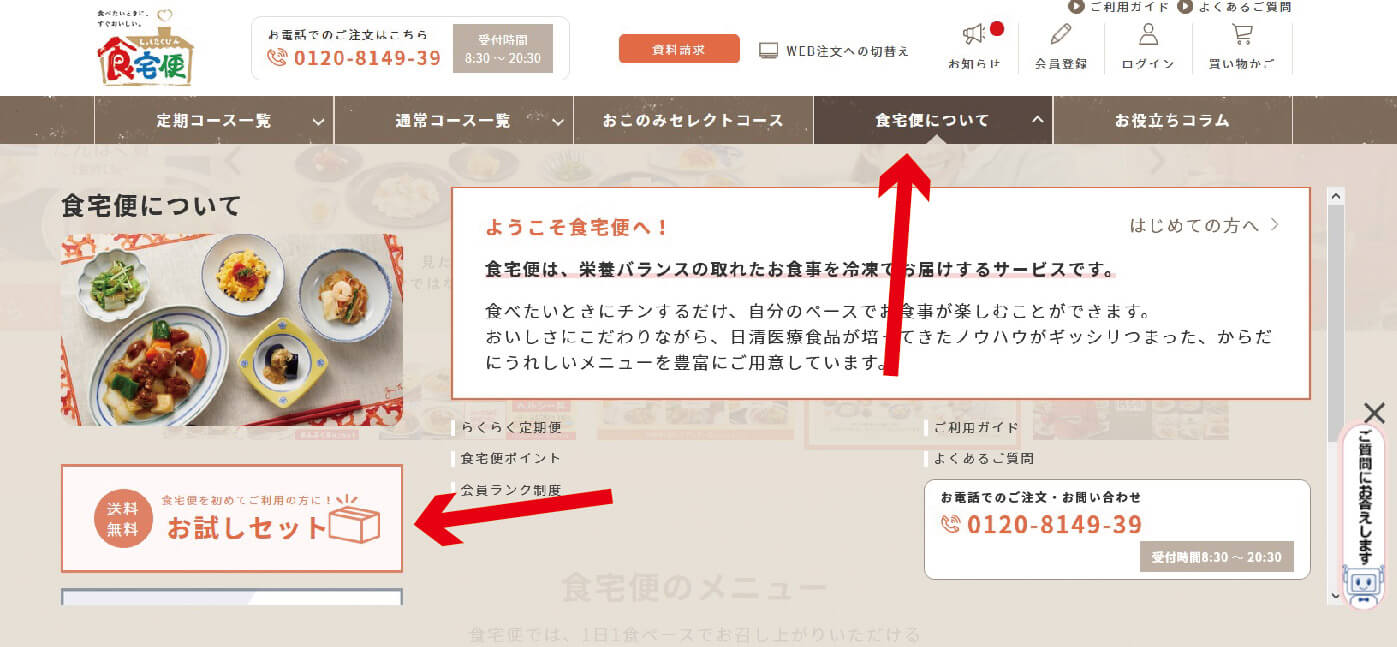This screenshot has width=1397, height=647.
Task: Select the お役立ちコラム menu item
Action: coord(1172,121)
